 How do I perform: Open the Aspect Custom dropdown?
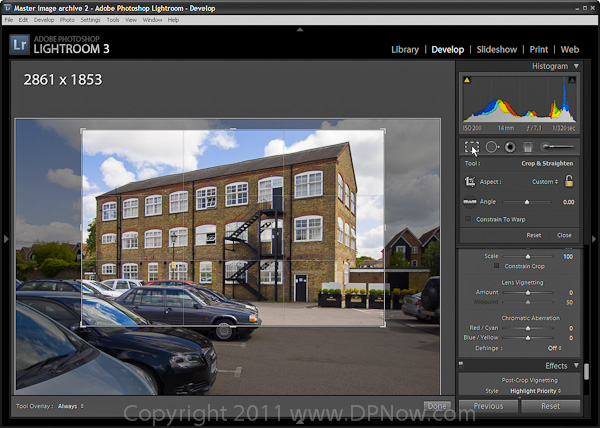(545, 182)
